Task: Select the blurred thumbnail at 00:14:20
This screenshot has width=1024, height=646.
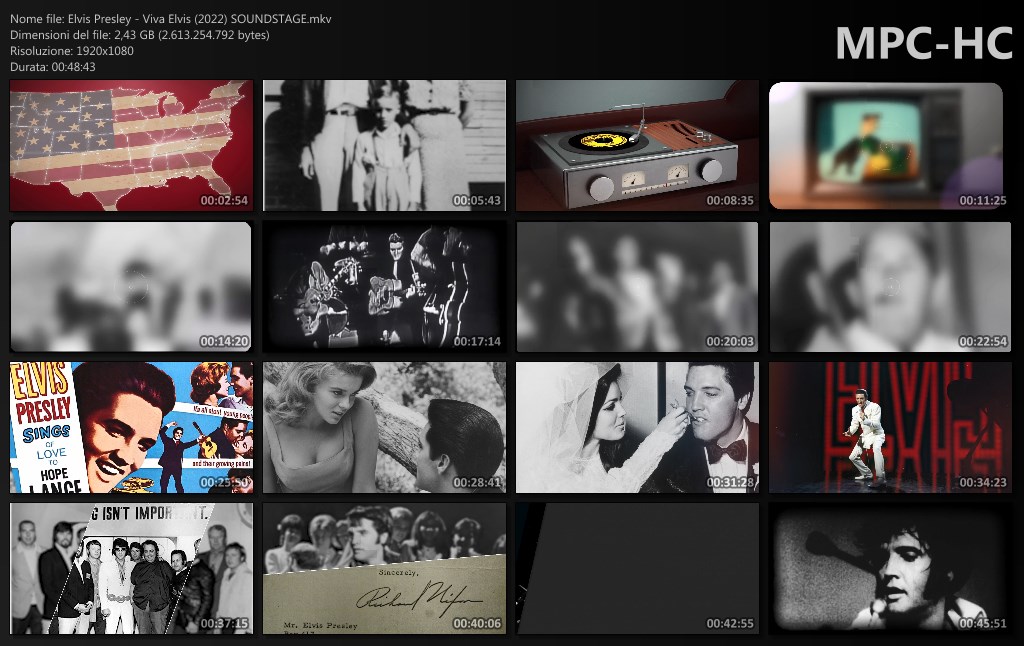Action: 131,286
